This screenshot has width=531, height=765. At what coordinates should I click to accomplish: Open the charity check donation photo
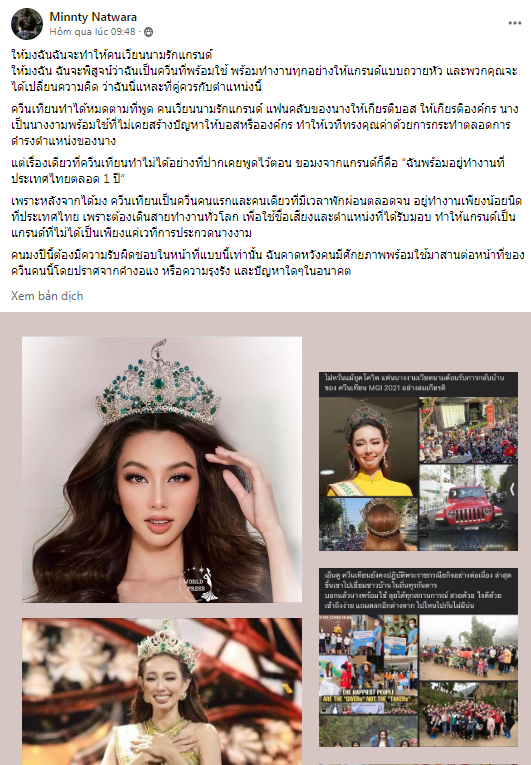click(368, 634)
